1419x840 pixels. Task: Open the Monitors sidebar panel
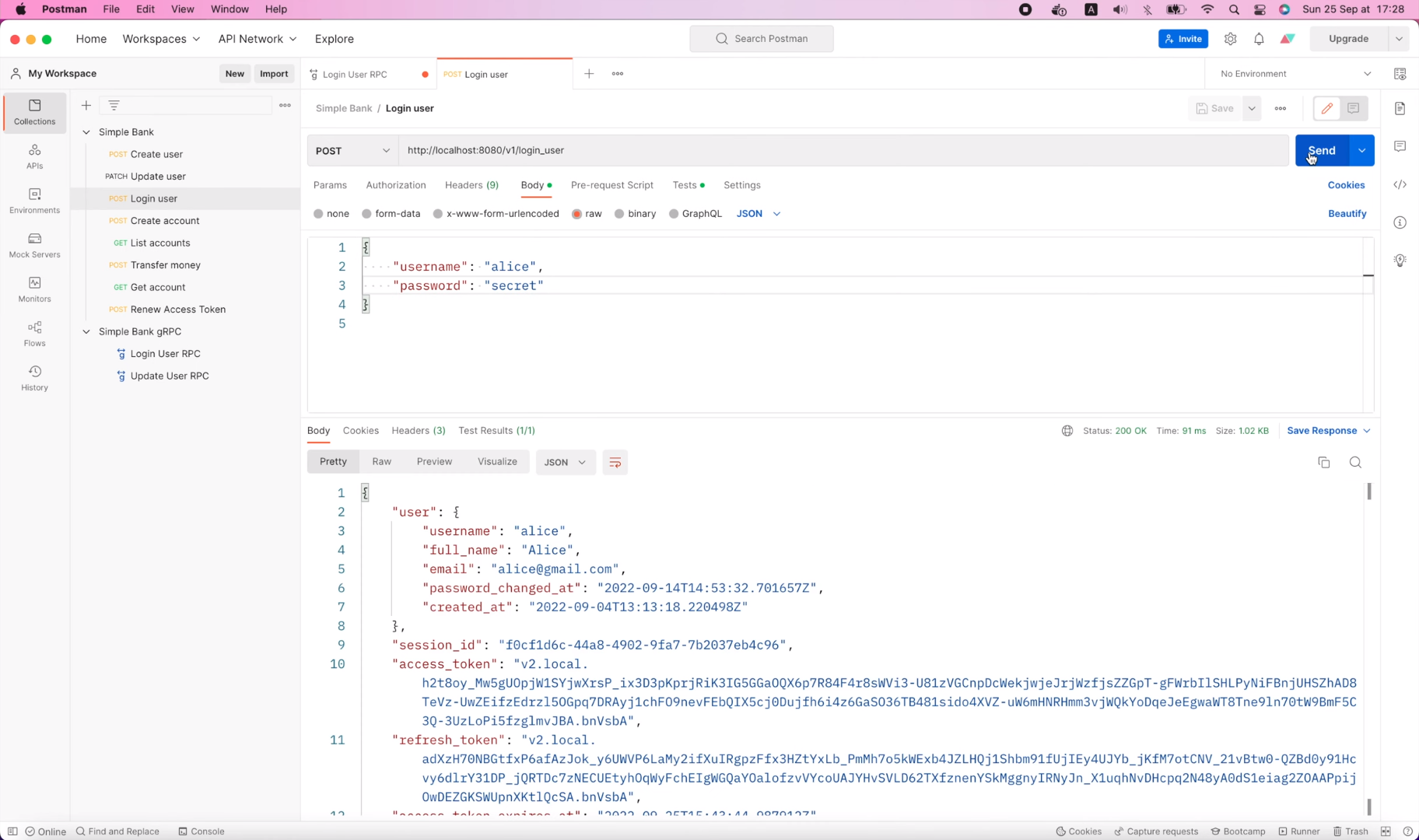click(35, 289)
